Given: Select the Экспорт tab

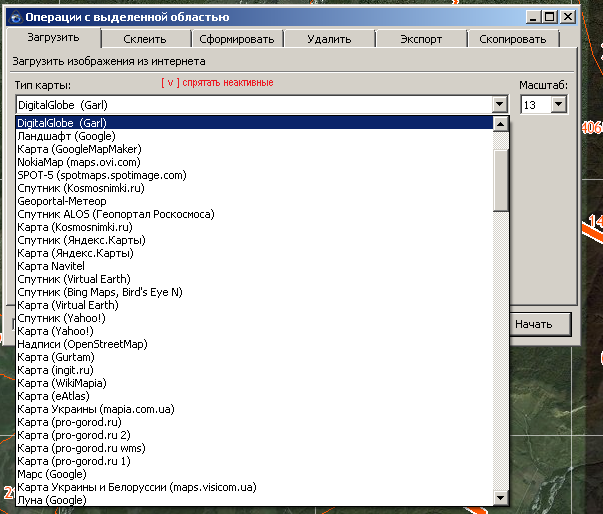Looking at the screenshot, I should pyautogui.click(x=420, y=39).
